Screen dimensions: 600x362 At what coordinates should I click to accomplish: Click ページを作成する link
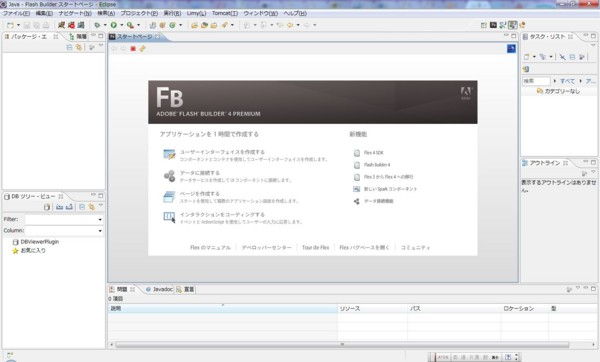click(200, 194)
